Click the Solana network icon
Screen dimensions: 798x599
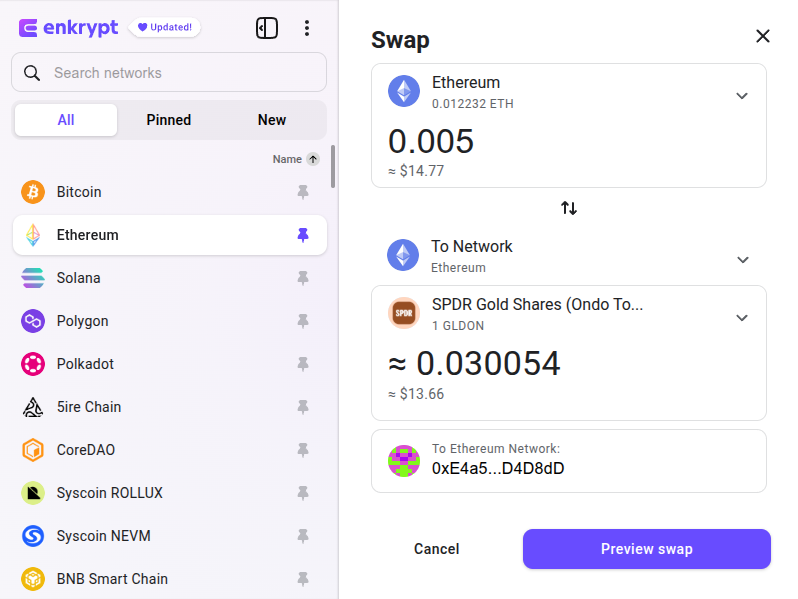33,278
